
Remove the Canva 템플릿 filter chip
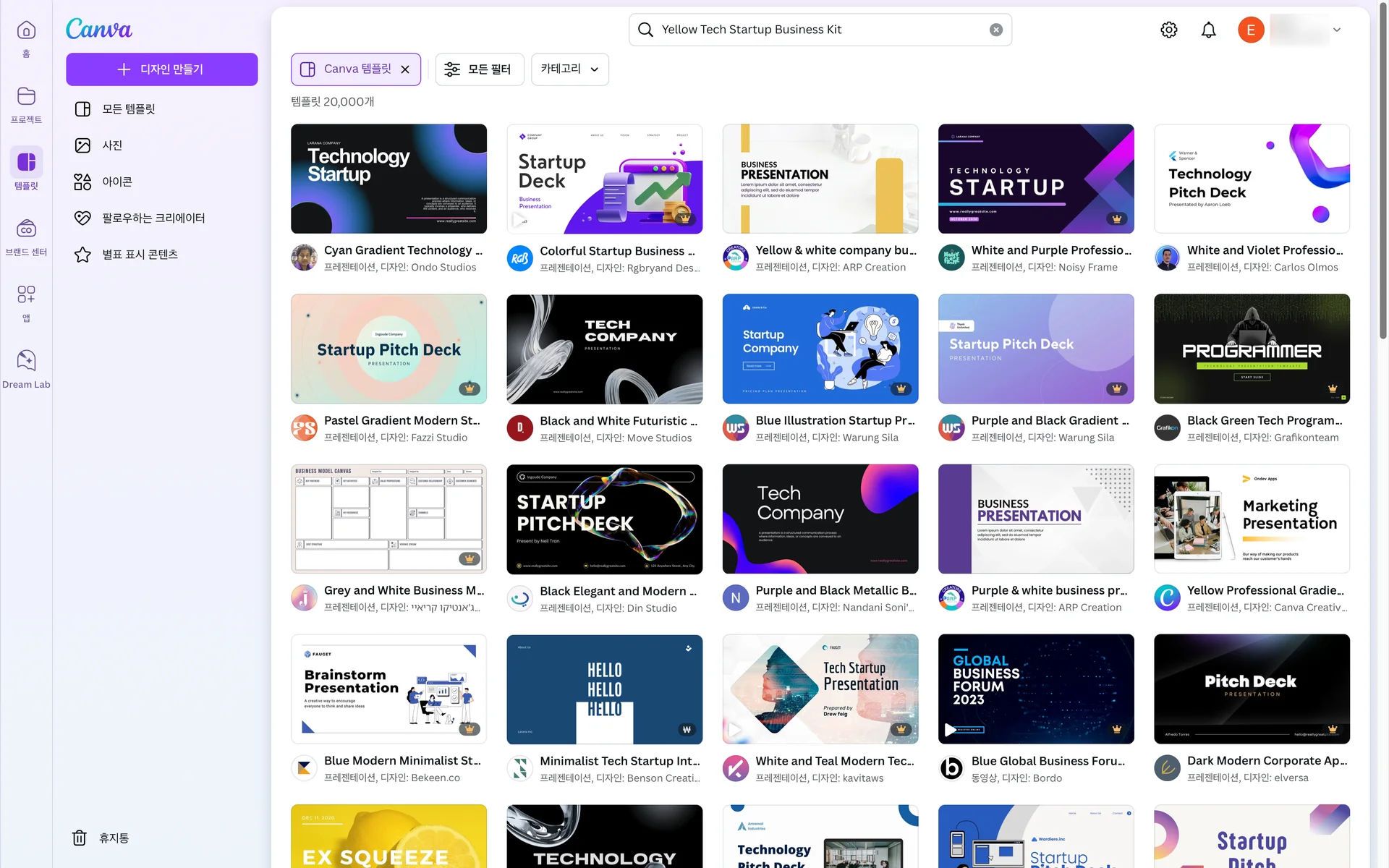pos(406,69)
